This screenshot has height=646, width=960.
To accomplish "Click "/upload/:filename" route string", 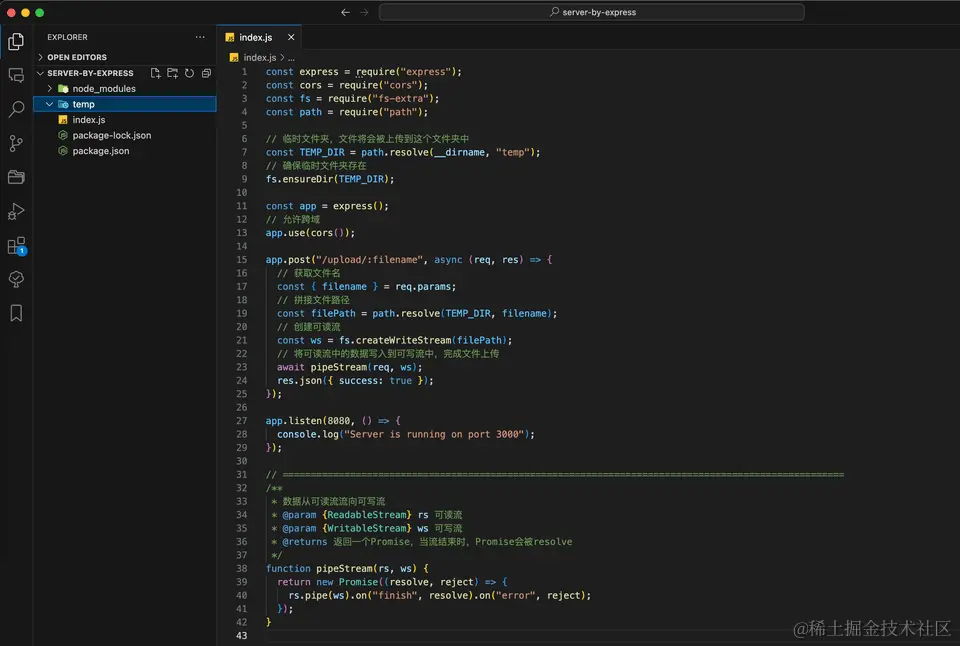I will click(x=370, y=260).
